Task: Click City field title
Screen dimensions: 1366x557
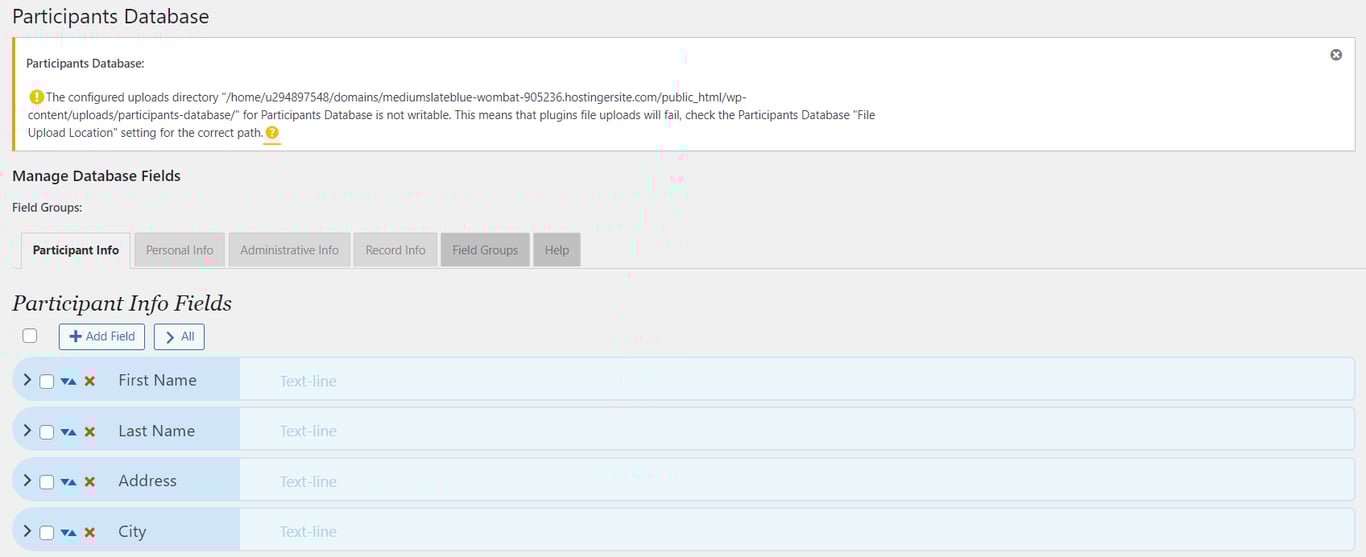Action: point(132,532)
